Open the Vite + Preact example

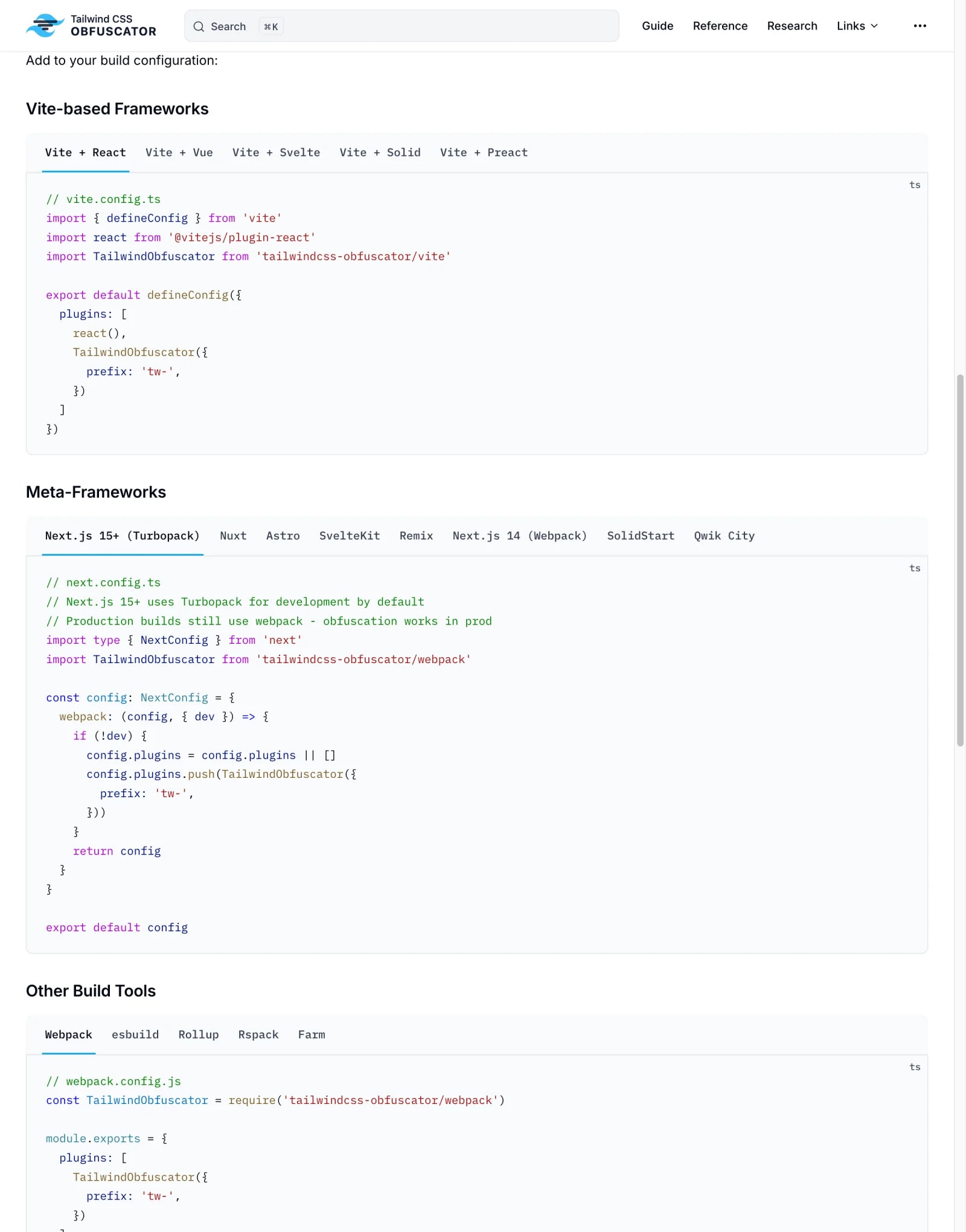(483, 152)
